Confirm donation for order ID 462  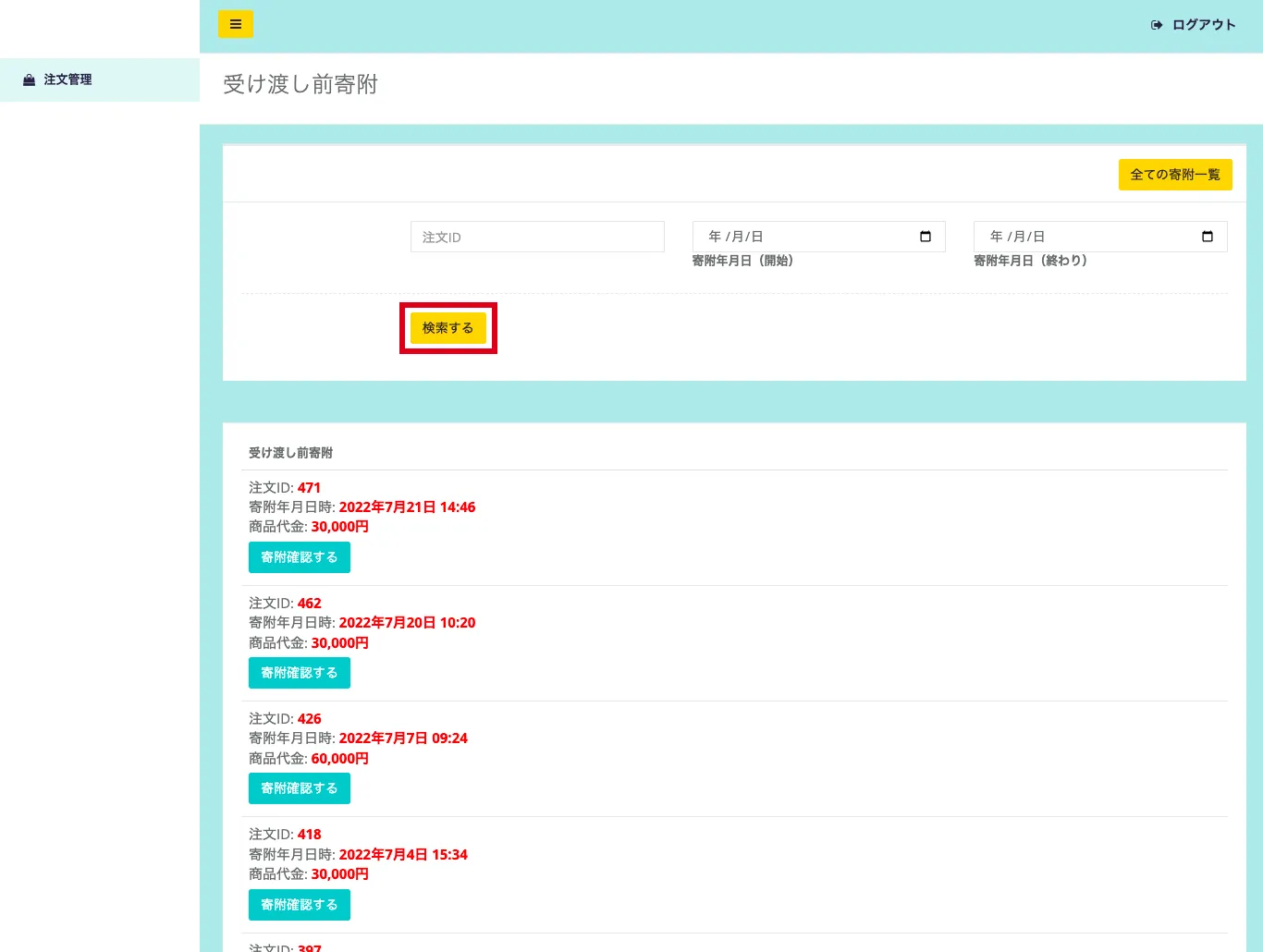point(299,673)
